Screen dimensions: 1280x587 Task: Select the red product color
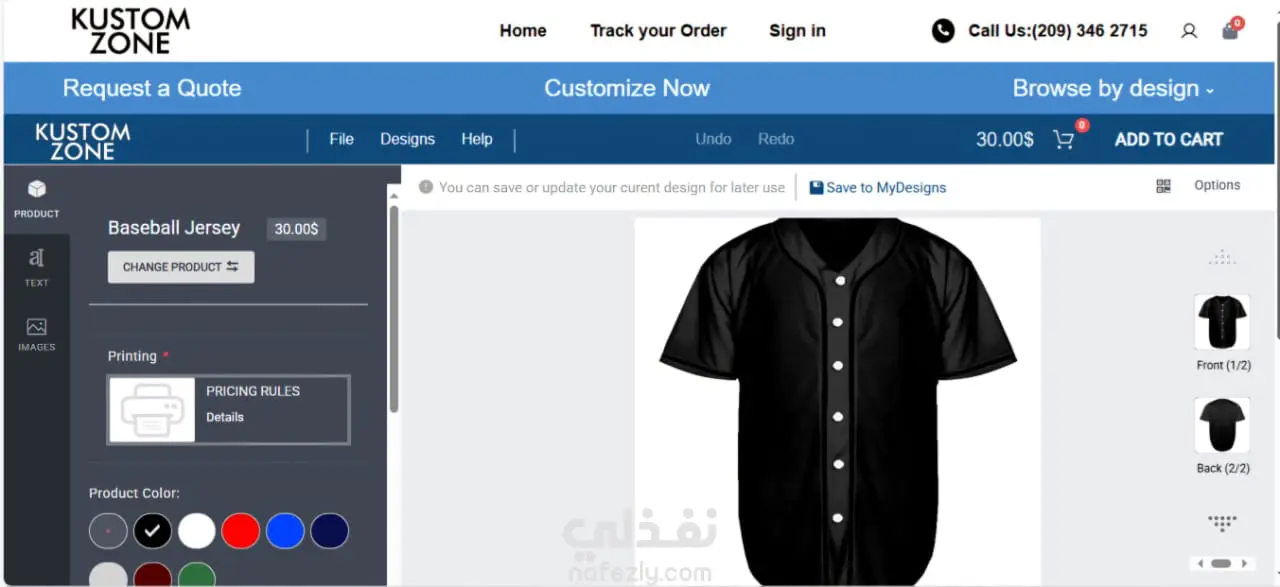click(x=241, y=531)
